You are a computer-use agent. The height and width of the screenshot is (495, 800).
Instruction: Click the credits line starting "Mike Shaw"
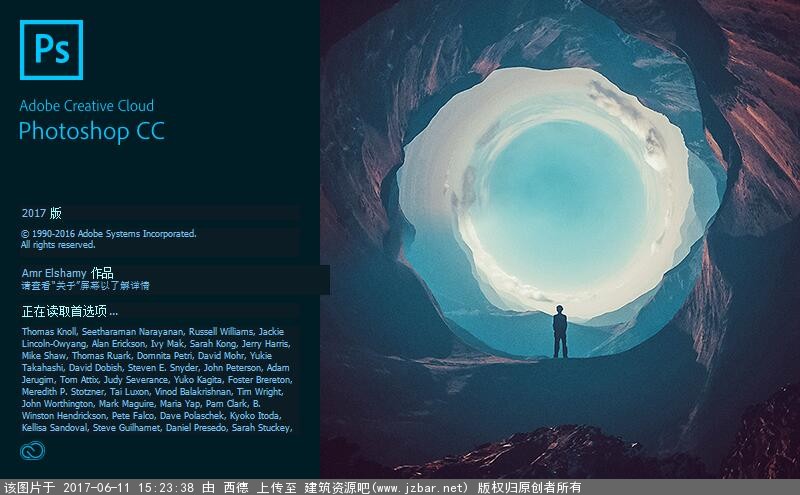pos(146,356)
